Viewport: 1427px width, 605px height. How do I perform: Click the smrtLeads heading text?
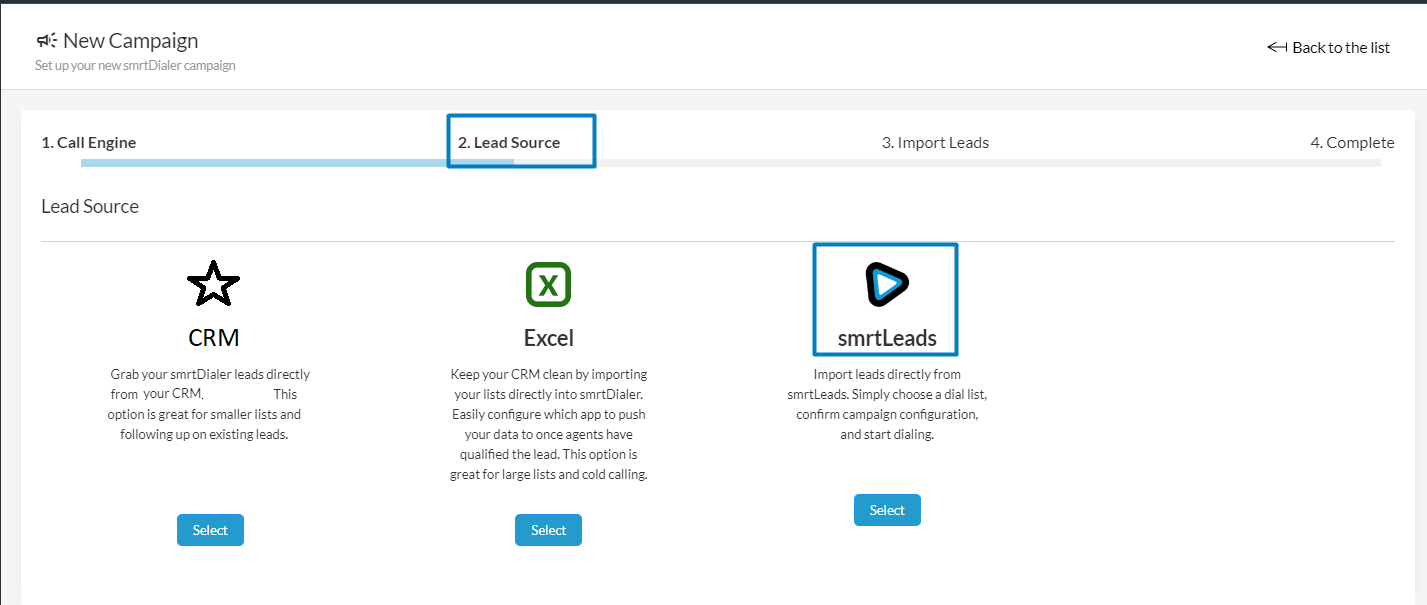[x=887, y=338]
